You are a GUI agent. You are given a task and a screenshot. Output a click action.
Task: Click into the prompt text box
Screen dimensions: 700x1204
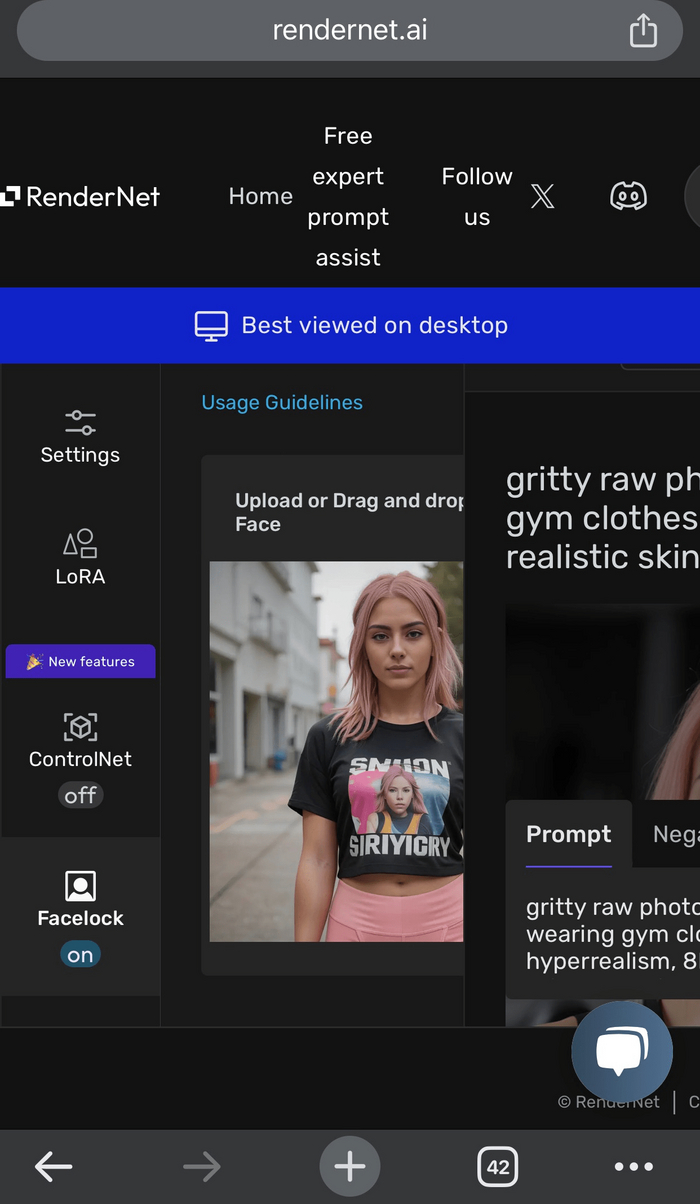tap(603, 934)
